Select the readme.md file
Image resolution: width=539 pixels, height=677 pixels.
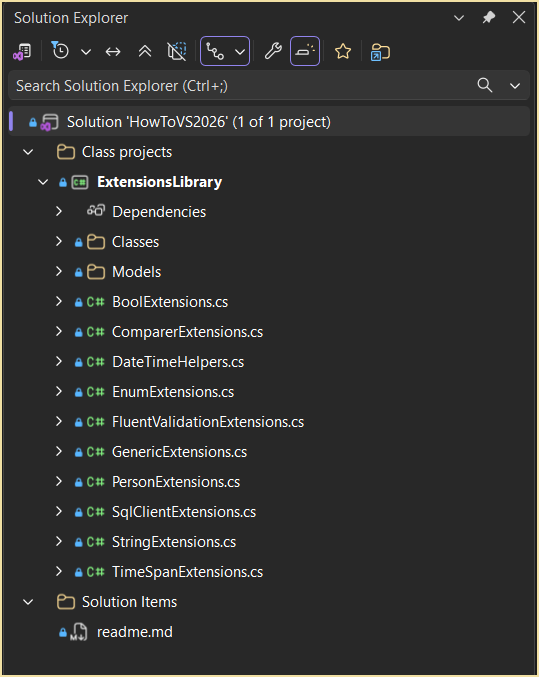point(134,632)
